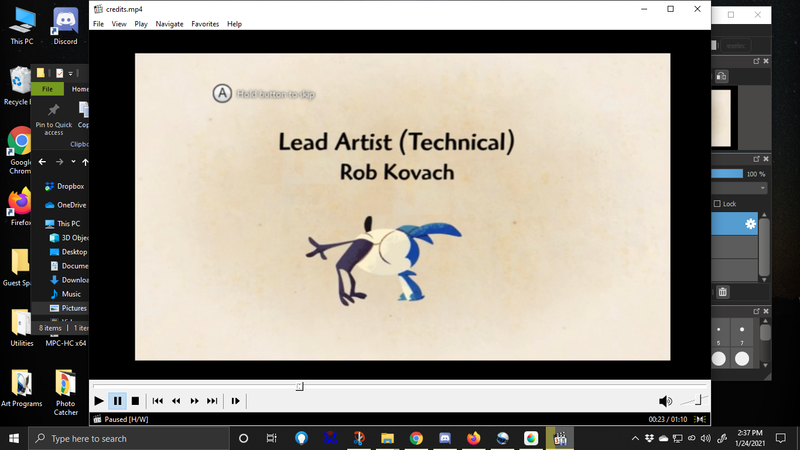Step forward one frame
Viewport: 800px width, 450px height.
(x=236, y=401)
